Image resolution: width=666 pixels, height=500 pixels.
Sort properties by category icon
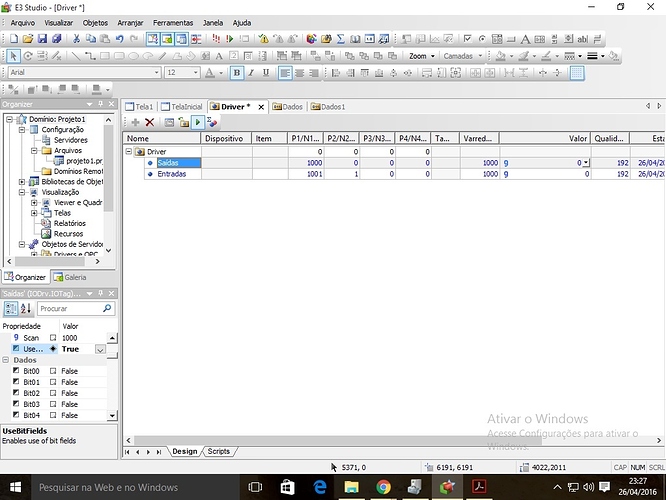11,308
